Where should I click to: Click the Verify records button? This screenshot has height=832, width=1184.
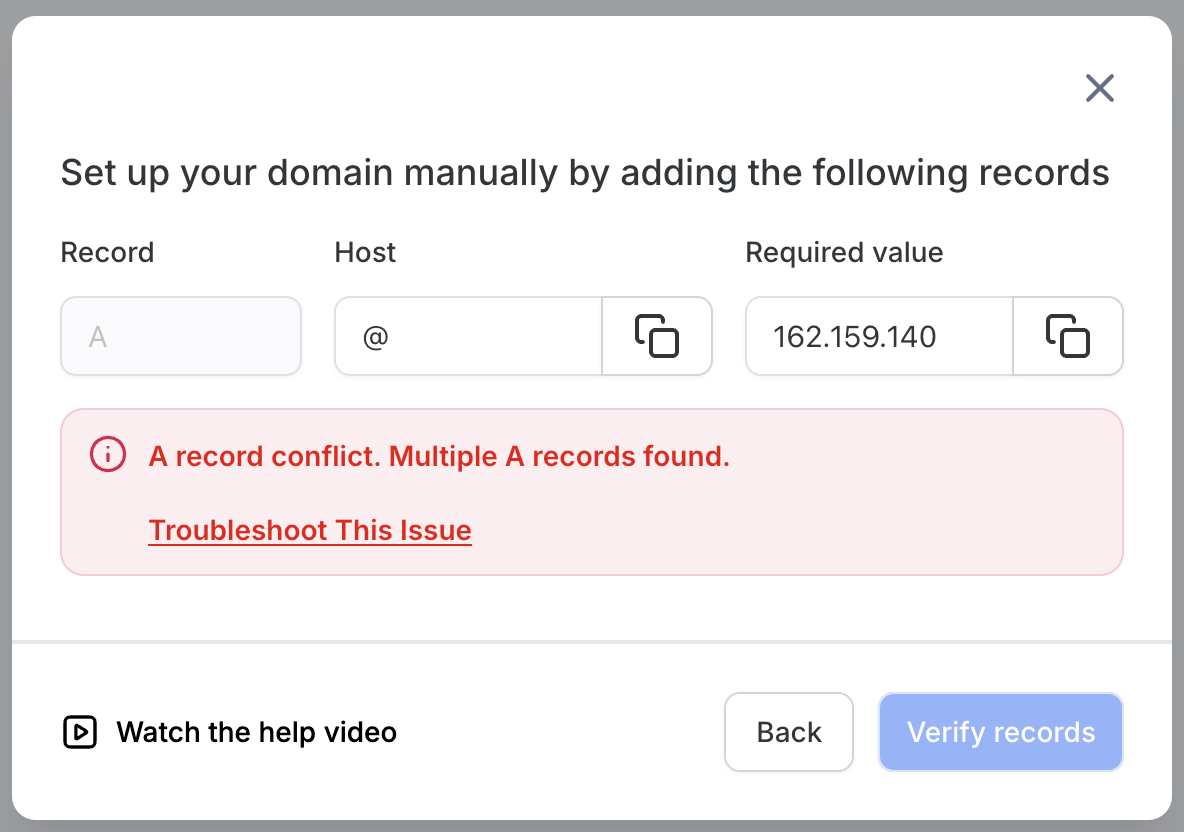coord(1001,732)
